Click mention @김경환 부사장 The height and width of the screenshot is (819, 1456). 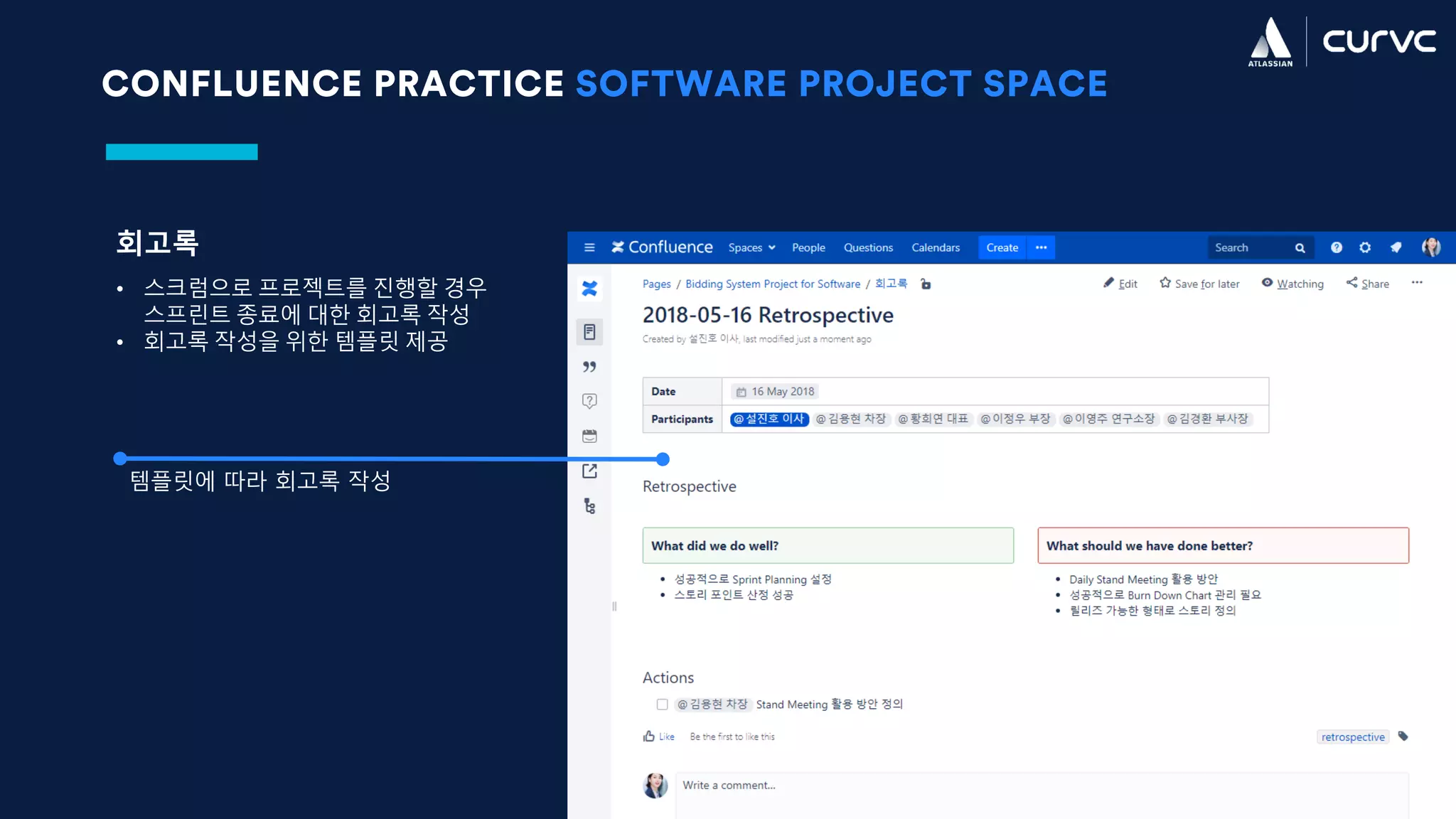(x=1208, y=419)
